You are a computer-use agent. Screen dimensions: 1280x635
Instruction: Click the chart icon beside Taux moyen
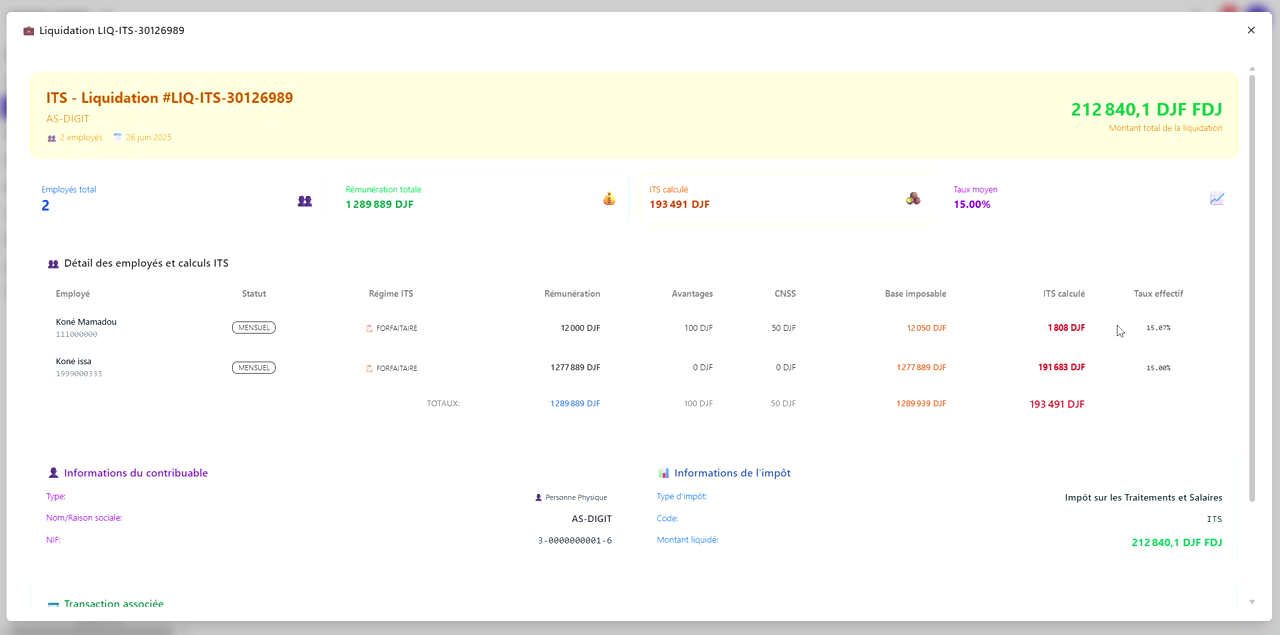(1217, 199)
